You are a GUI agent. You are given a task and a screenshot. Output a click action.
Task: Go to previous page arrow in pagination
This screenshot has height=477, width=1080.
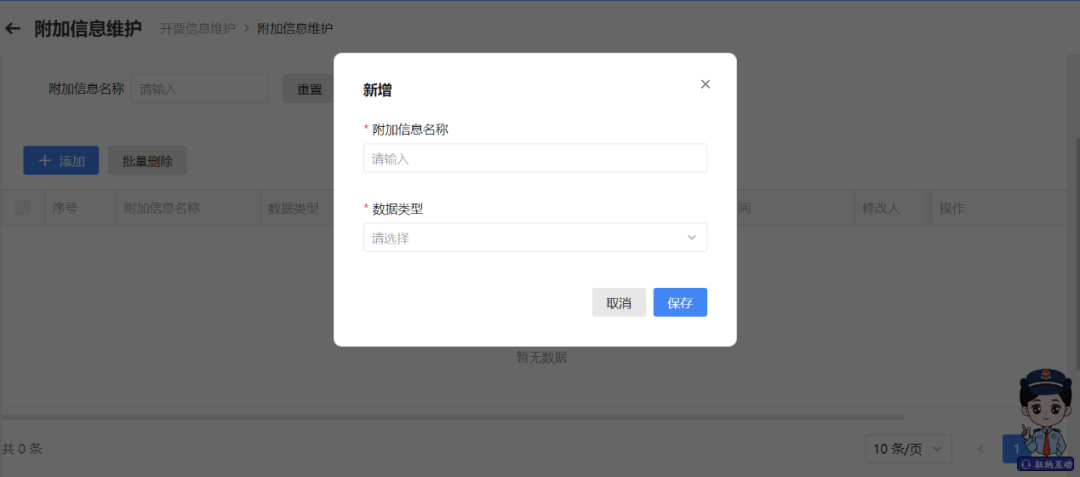pyautogui.click(x=981, y=449)
